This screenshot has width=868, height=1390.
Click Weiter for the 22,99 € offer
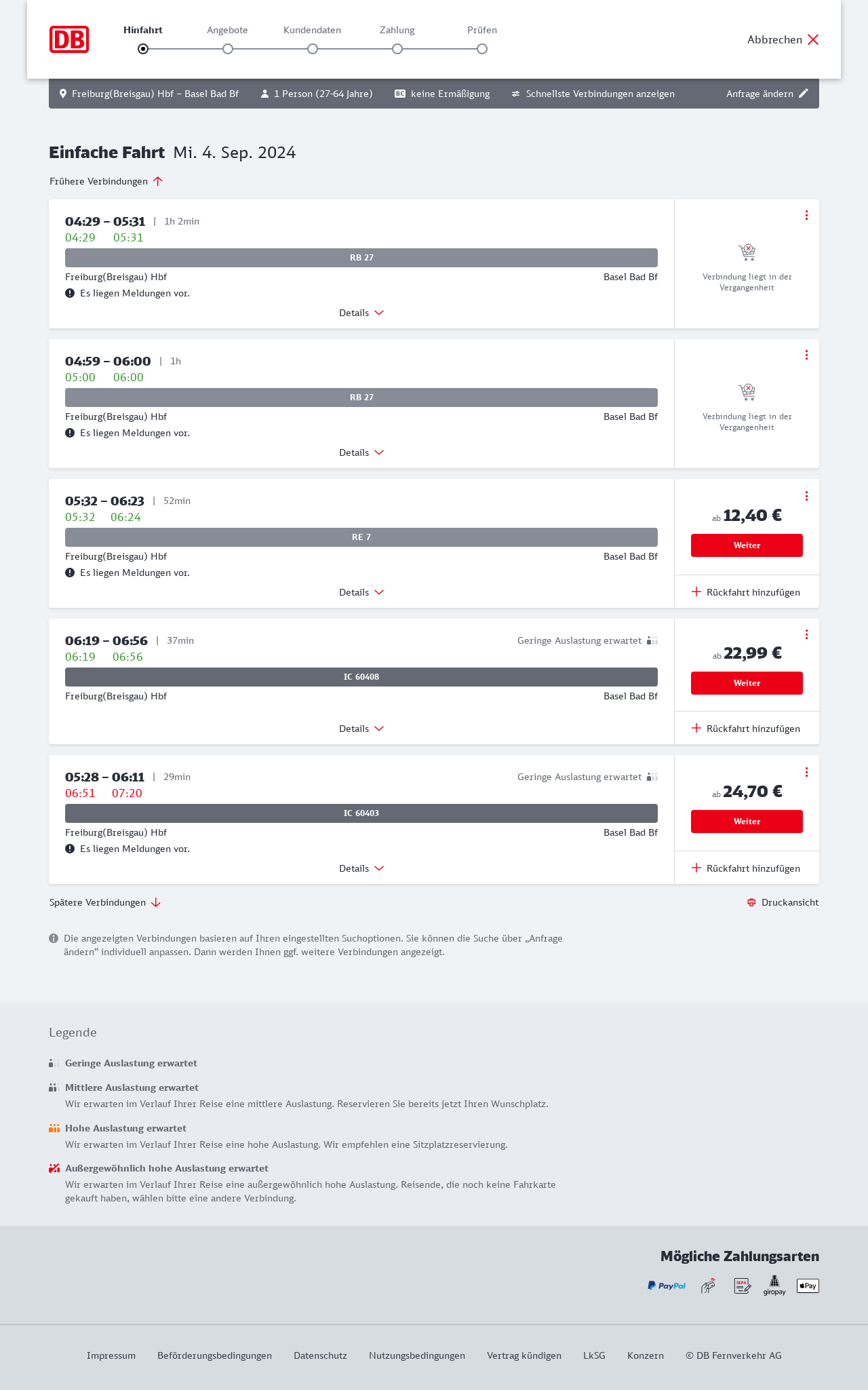pos(747,683)
